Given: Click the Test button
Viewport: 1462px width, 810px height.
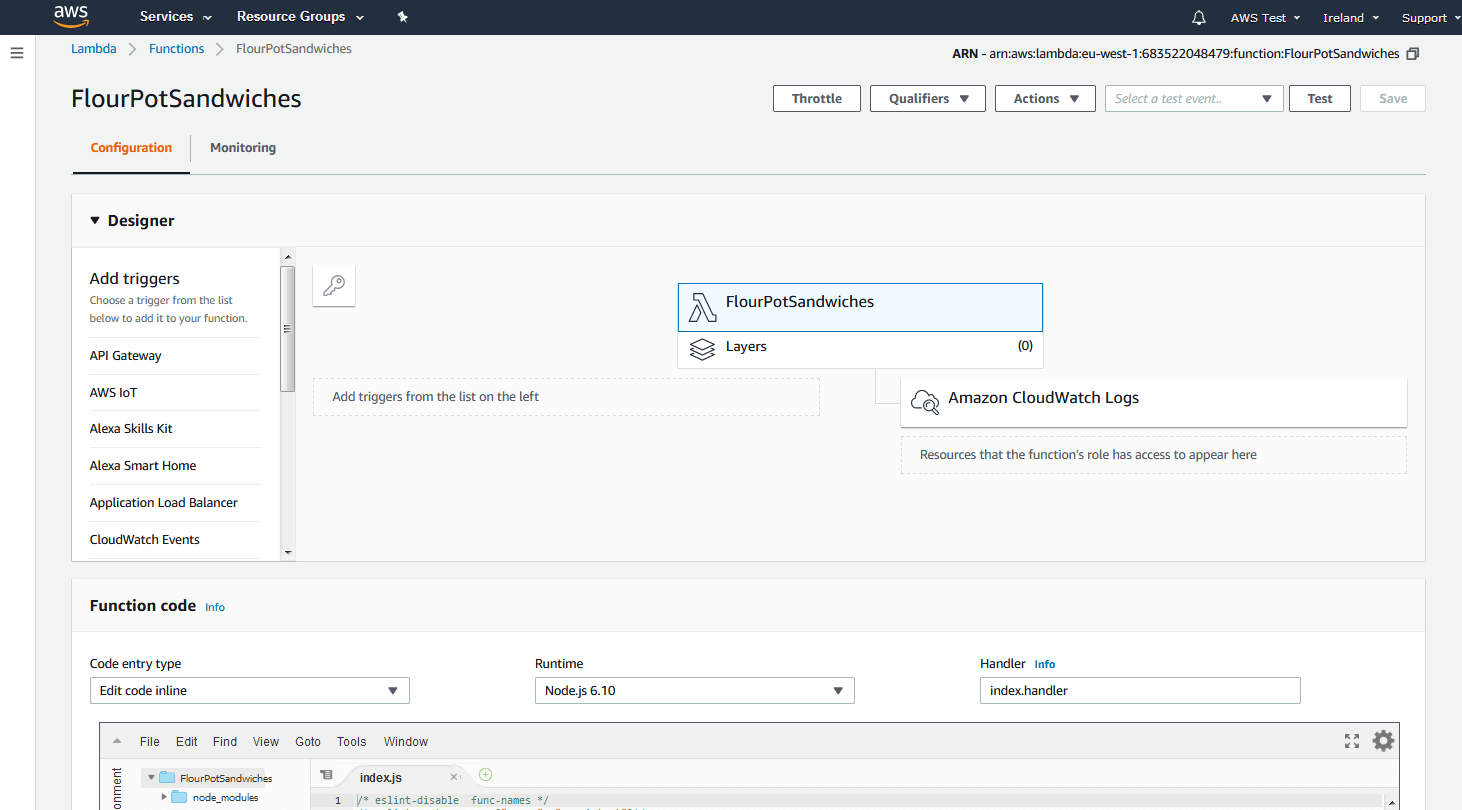Looking at the screenshot, I should (1320, 99).
